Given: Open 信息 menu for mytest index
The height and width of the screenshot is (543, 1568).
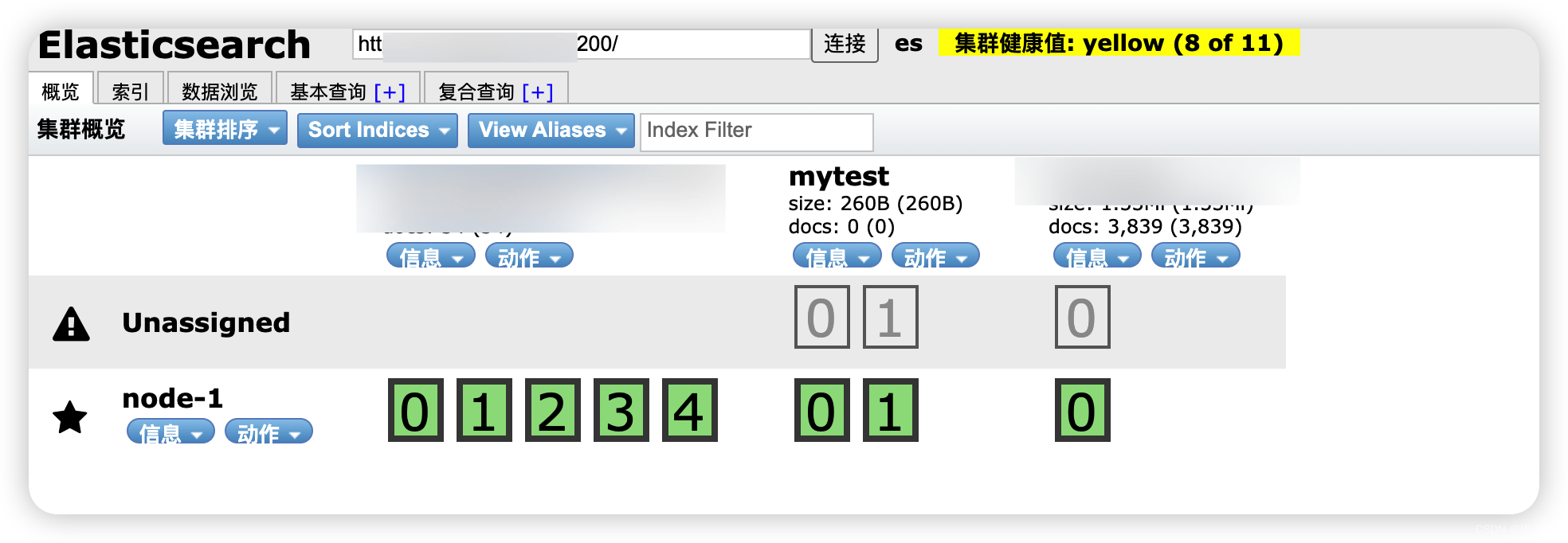Looking at the screenshot, I should 837,256.
